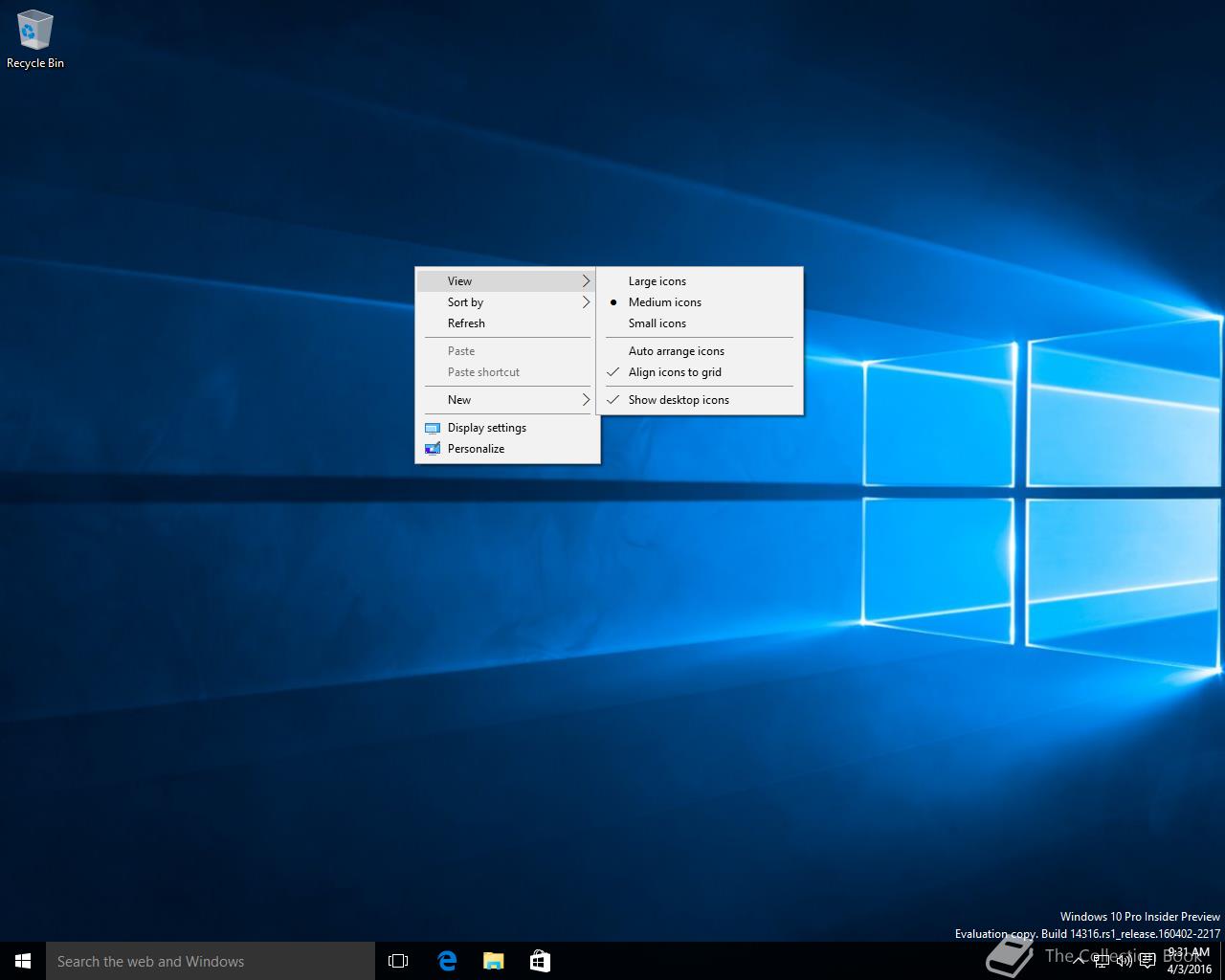The height and width of the screenshot is (980, 1225).
Task: Click the Search the web and Windows box
Action: [x=211, y=961]
